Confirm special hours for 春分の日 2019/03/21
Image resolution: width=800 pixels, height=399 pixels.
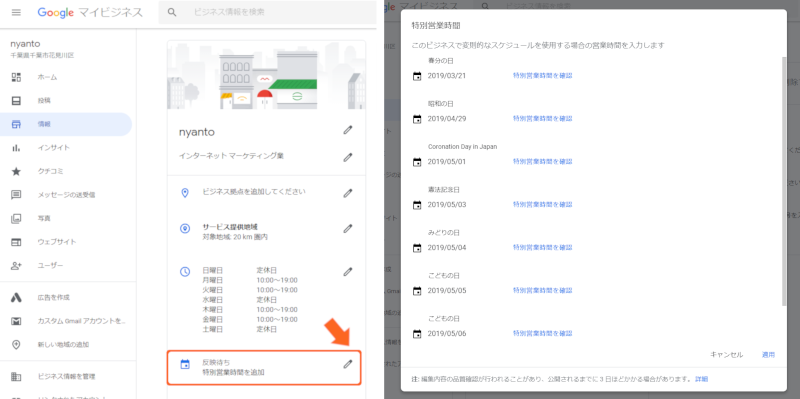(543, 76)
